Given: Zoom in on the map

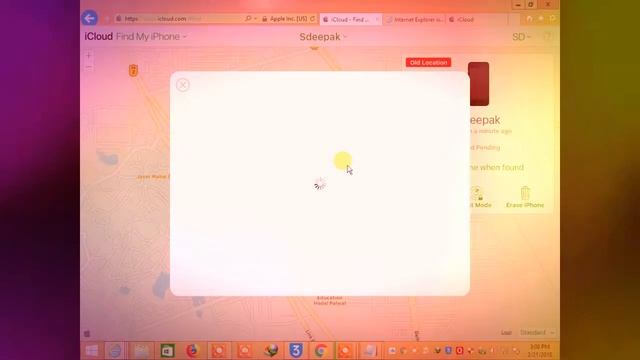Looking at the screenshot, I should (89, 55).
